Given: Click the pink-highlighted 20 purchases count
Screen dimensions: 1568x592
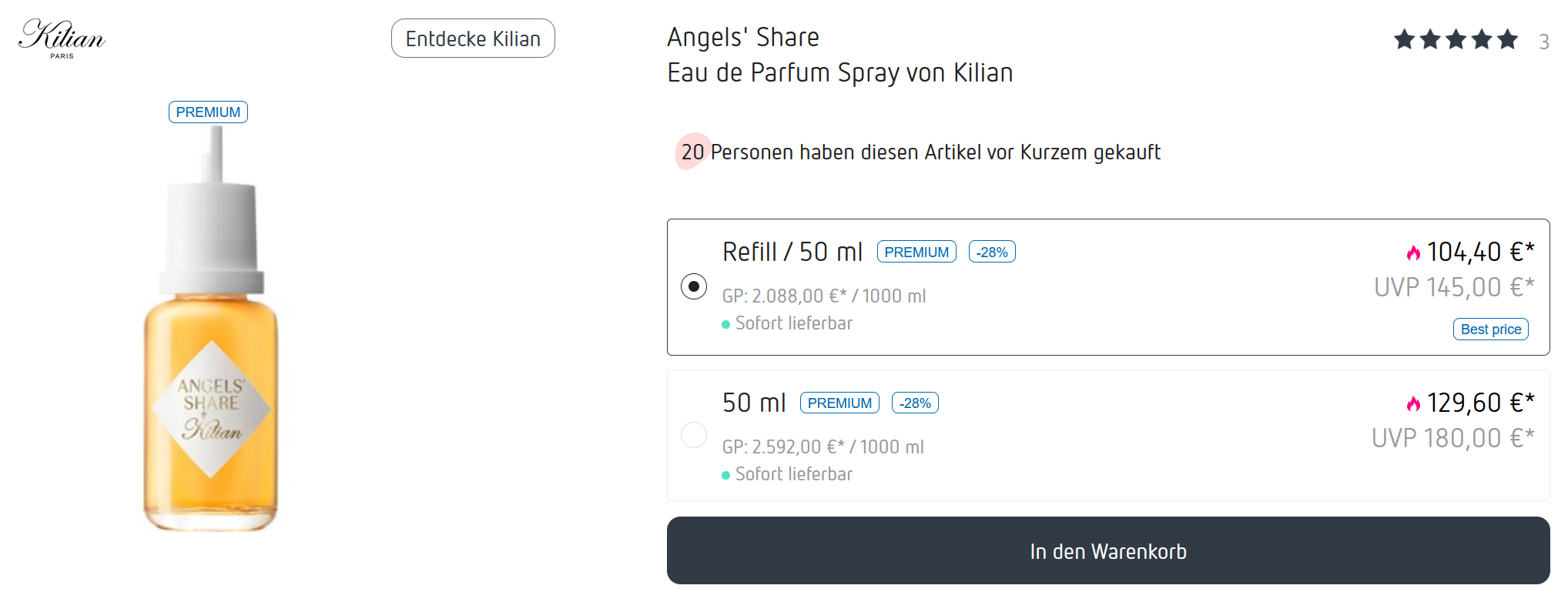Looking at the screenshot, I should click(692, 152).
